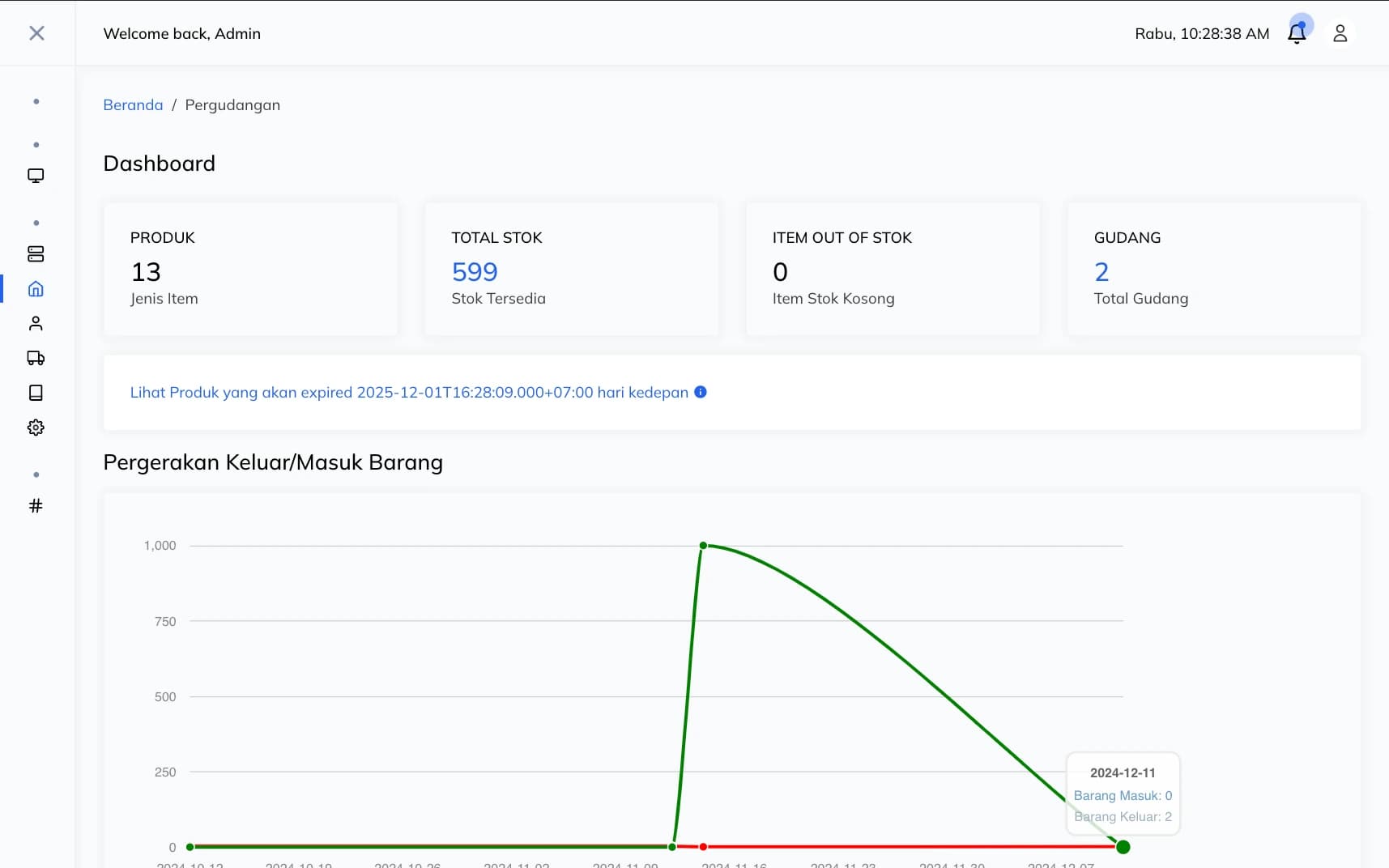This screenshot has width=1389, height=868.
Task: Click the delivery truck sidebar icon
Action: (36, 358)
